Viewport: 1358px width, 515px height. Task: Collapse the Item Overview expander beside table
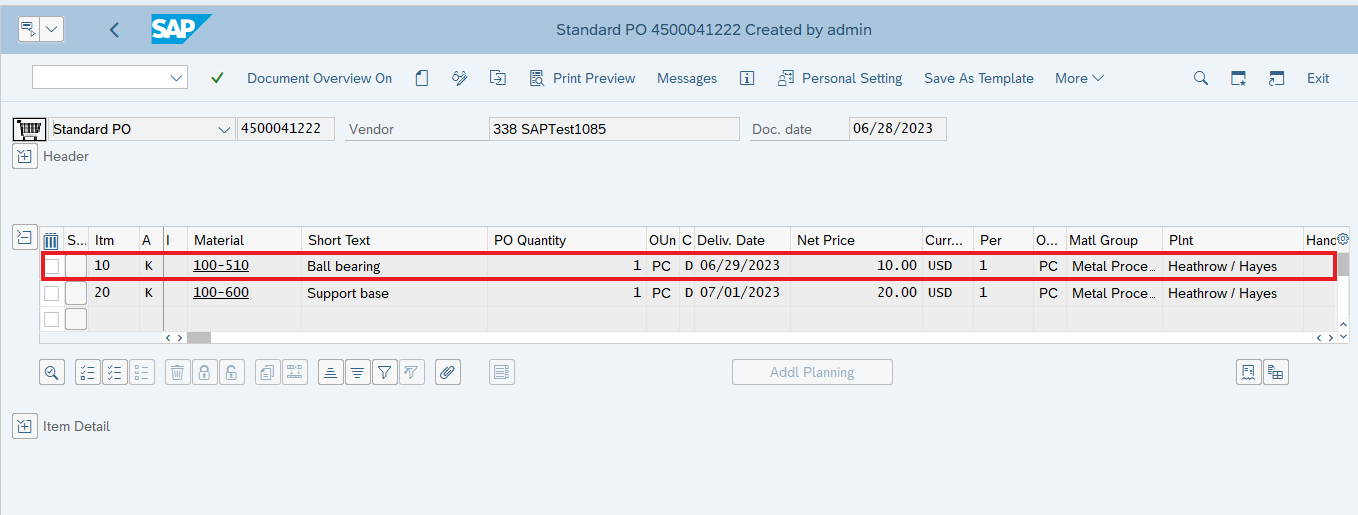[x=24, y=237]
